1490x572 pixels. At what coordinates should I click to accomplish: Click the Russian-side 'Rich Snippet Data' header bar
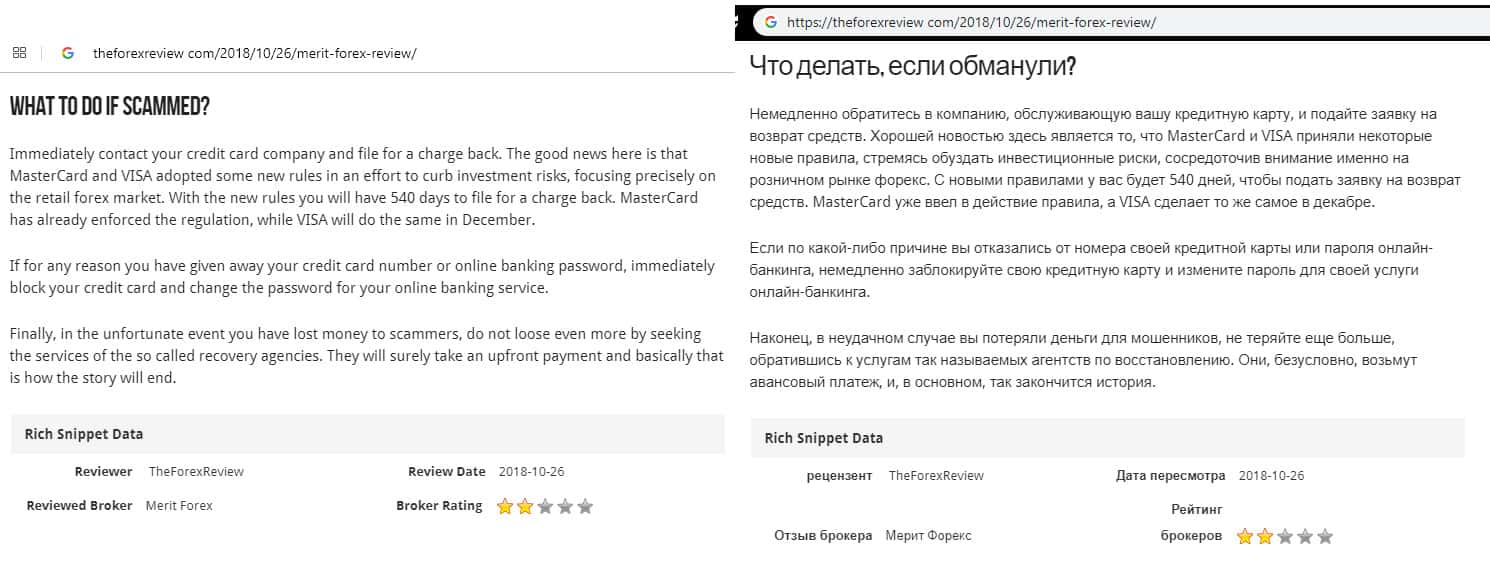[x=1107, y=438]
